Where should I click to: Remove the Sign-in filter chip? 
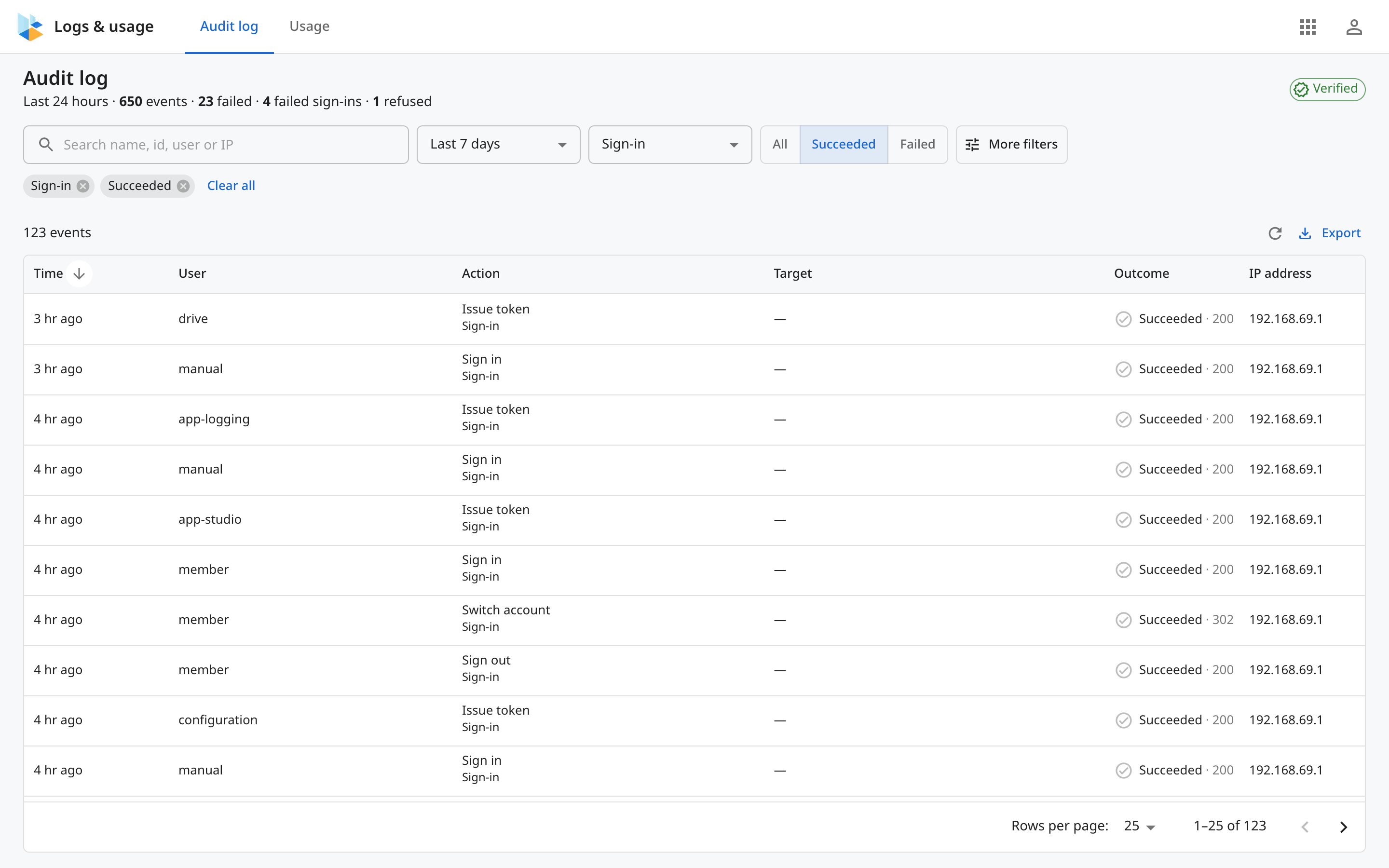point(83,186)
